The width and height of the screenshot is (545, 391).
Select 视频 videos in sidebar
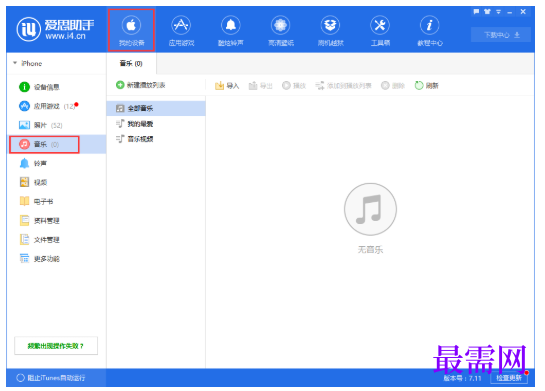point(56,182)
